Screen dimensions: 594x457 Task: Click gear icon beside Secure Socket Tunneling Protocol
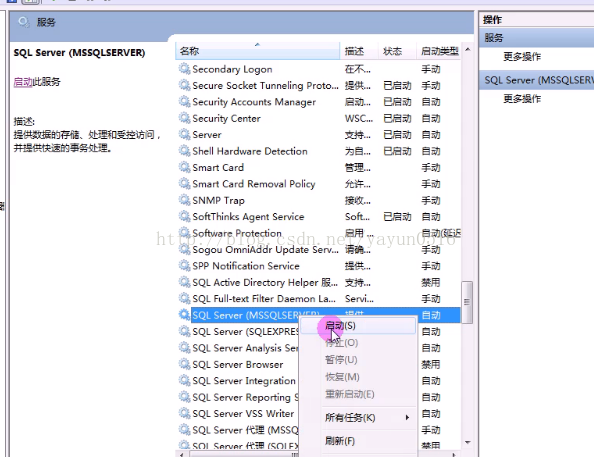(x=184, y=85)
